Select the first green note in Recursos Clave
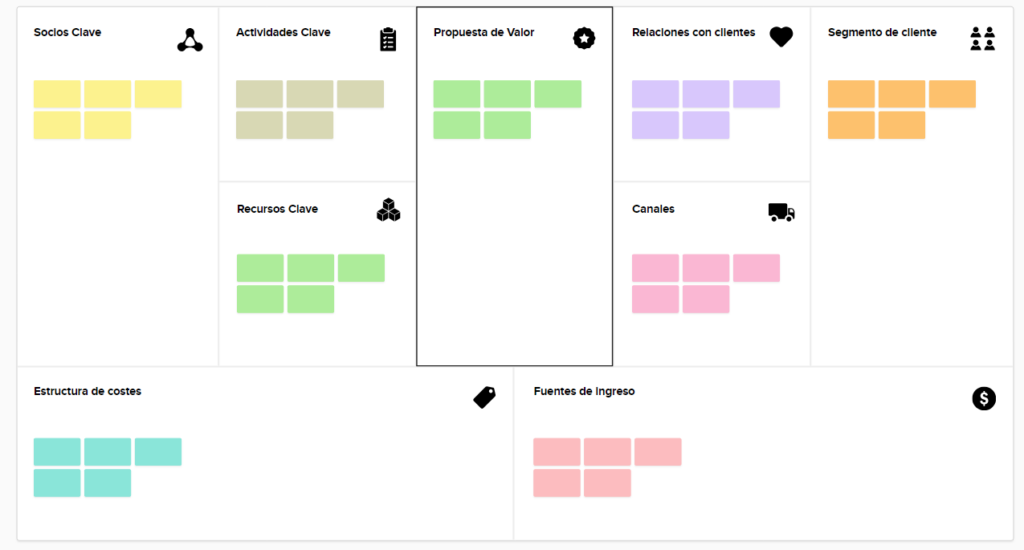This screenshot has width=1024, height=550. (x=260, y=268)
